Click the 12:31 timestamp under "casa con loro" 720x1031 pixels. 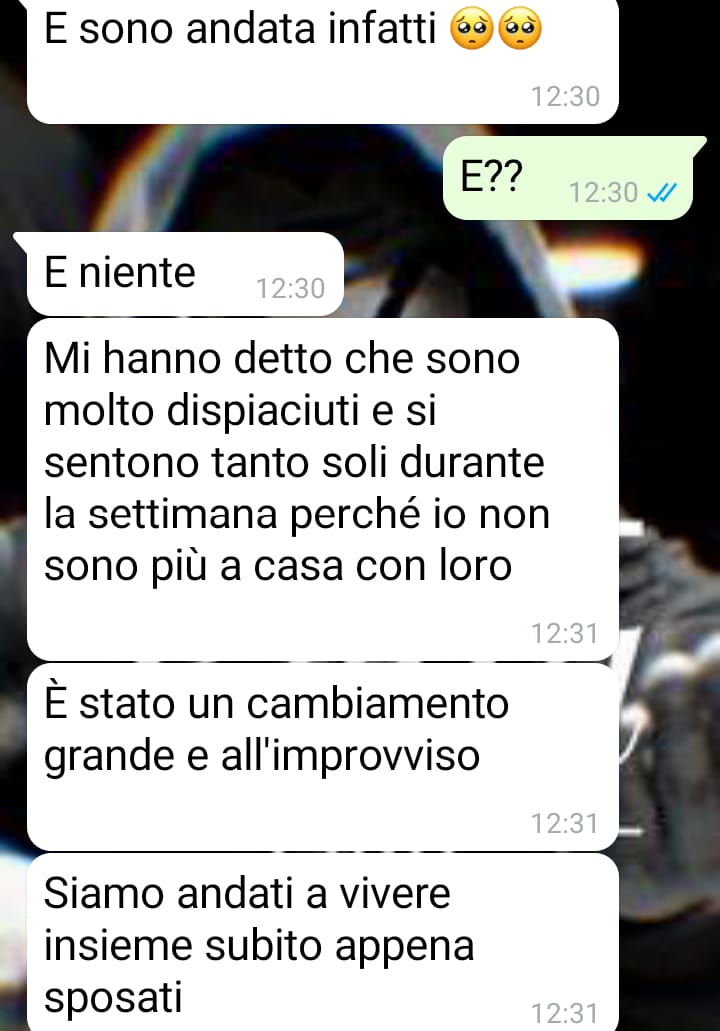click(565, 634)
